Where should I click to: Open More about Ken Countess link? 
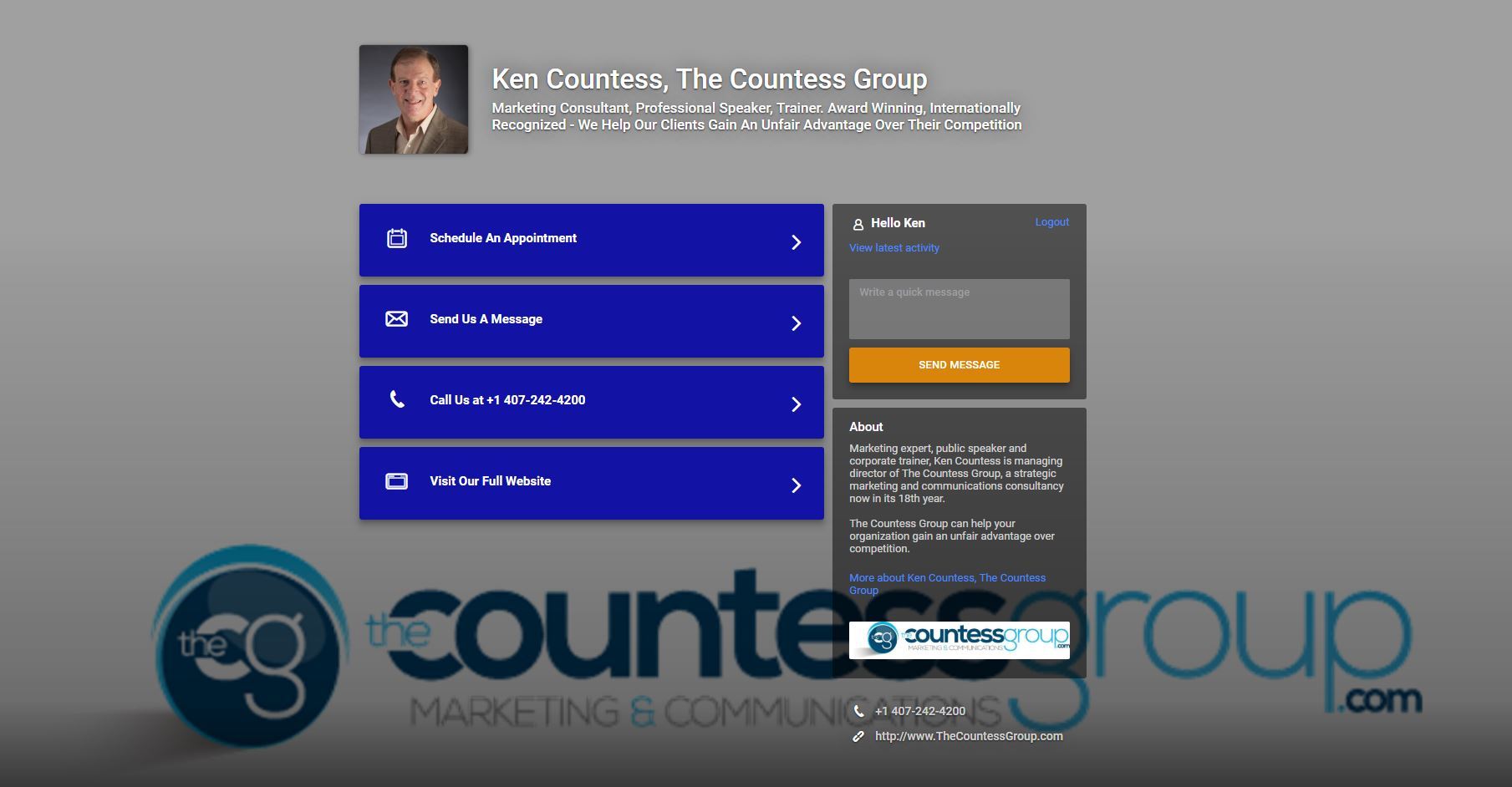pos(948,584)
